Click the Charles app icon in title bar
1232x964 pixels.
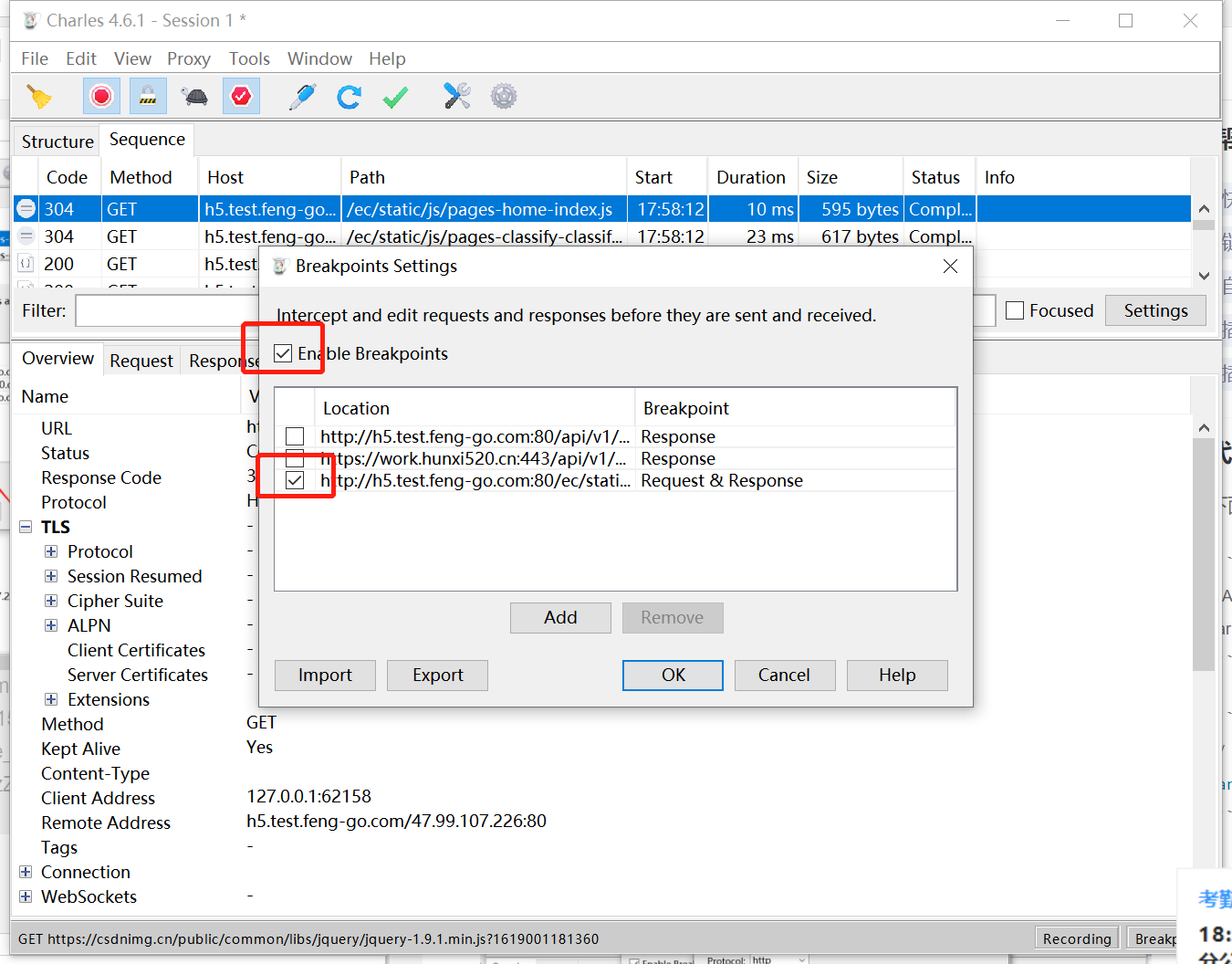31,20
